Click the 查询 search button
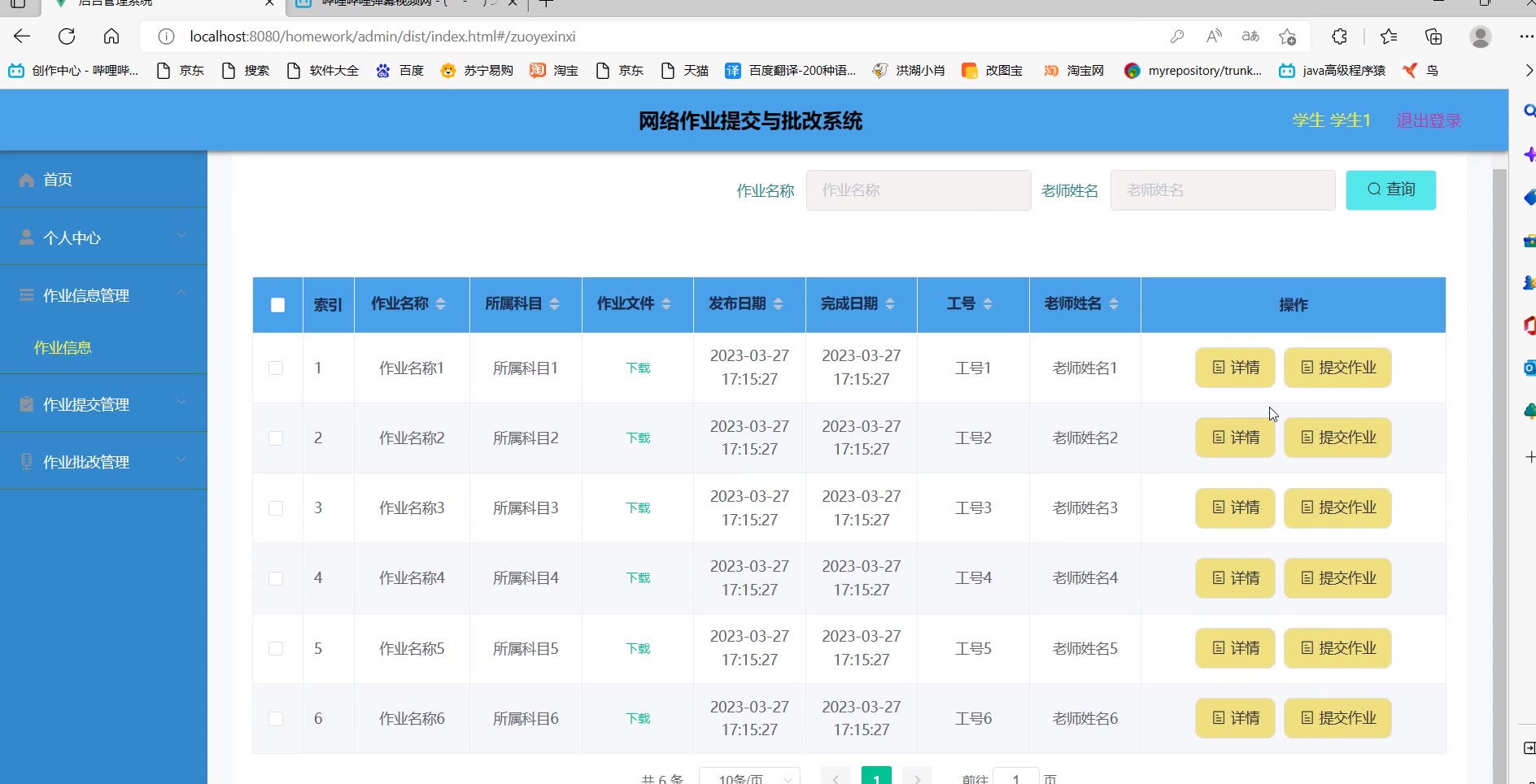This screenshot has height=784, width=1536. [1390, 189]
